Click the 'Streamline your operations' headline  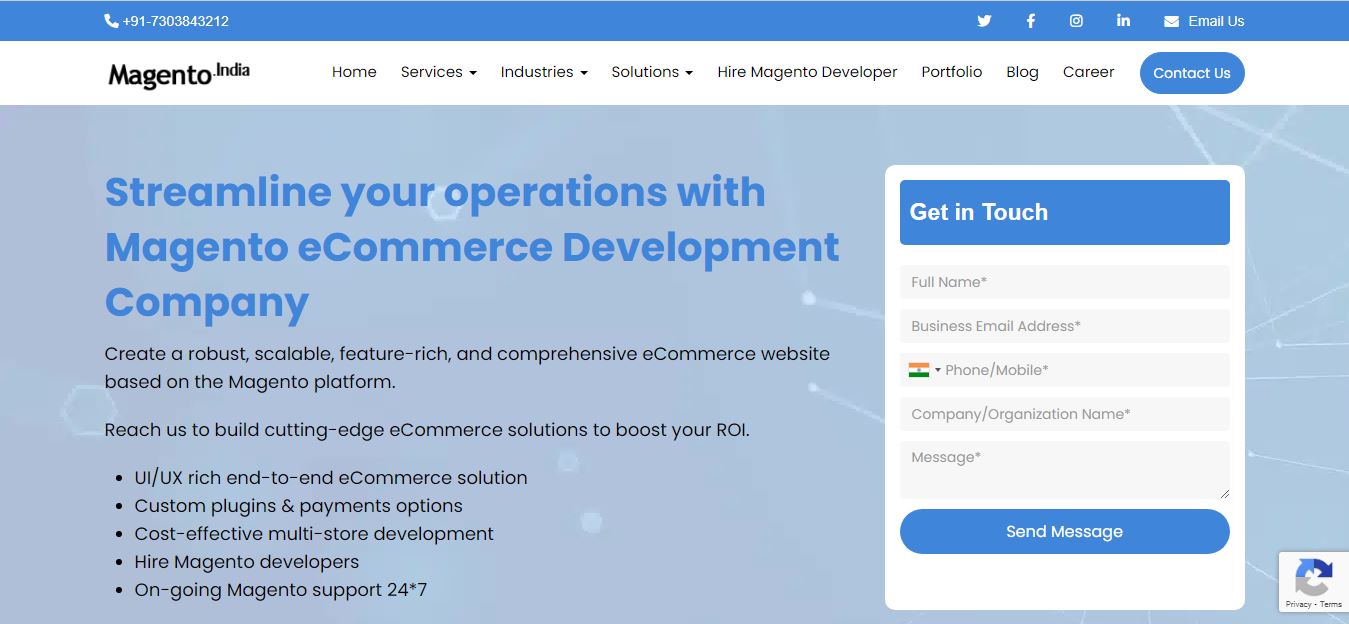(x=472, y=246)
